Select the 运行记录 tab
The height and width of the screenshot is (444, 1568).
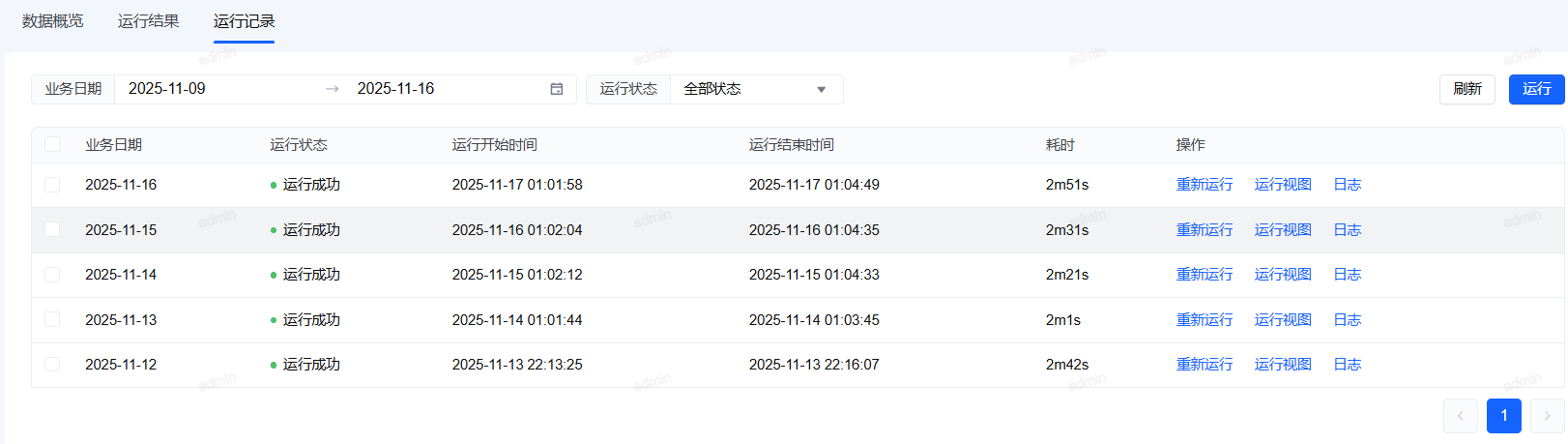[245, 21]
